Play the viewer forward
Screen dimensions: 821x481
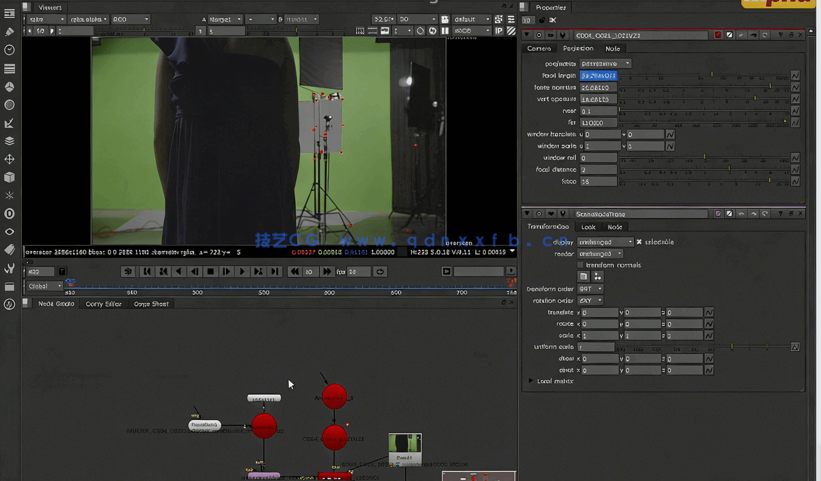click(242, 271)
